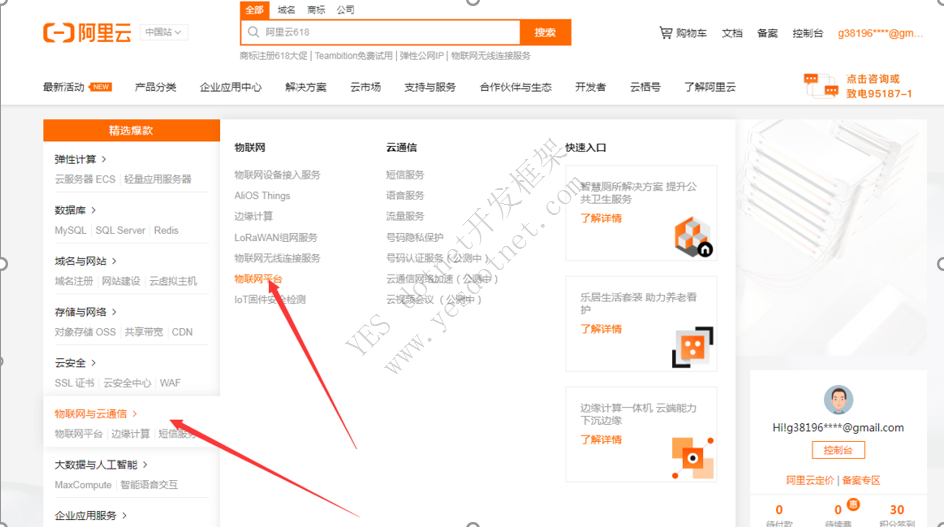944x527 pixels.
Task: Expand the 数据库 category
Action: (x=75, y=210)
